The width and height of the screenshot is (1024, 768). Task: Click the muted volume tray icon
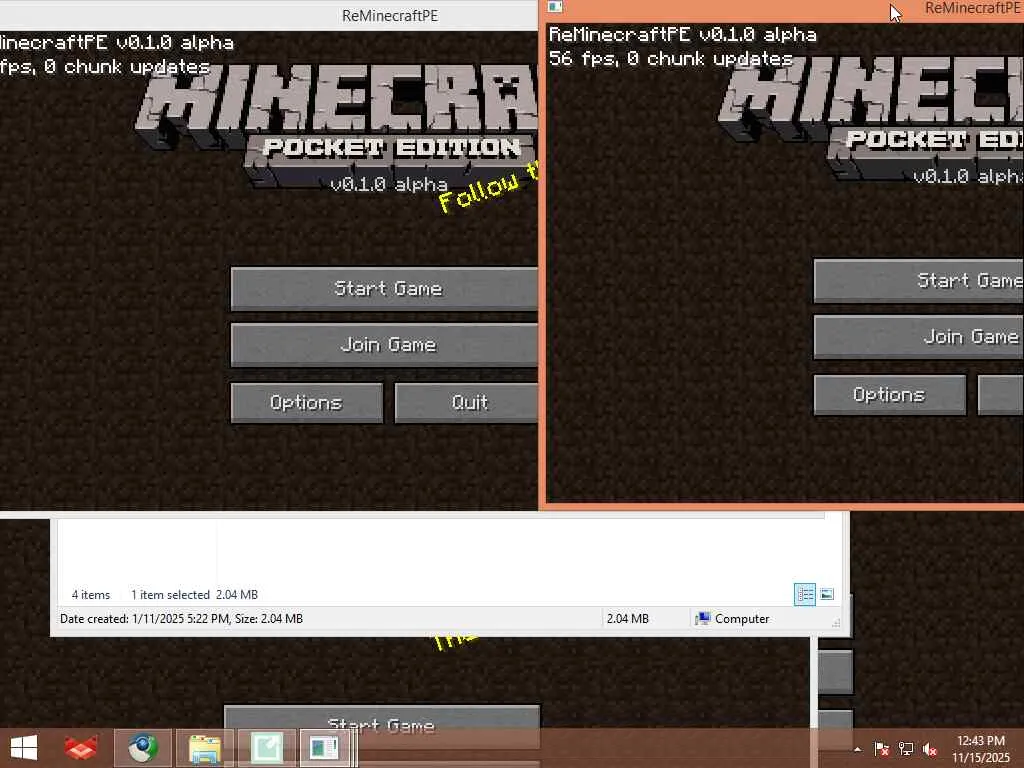pyautogui.click(x=930, y=749)
